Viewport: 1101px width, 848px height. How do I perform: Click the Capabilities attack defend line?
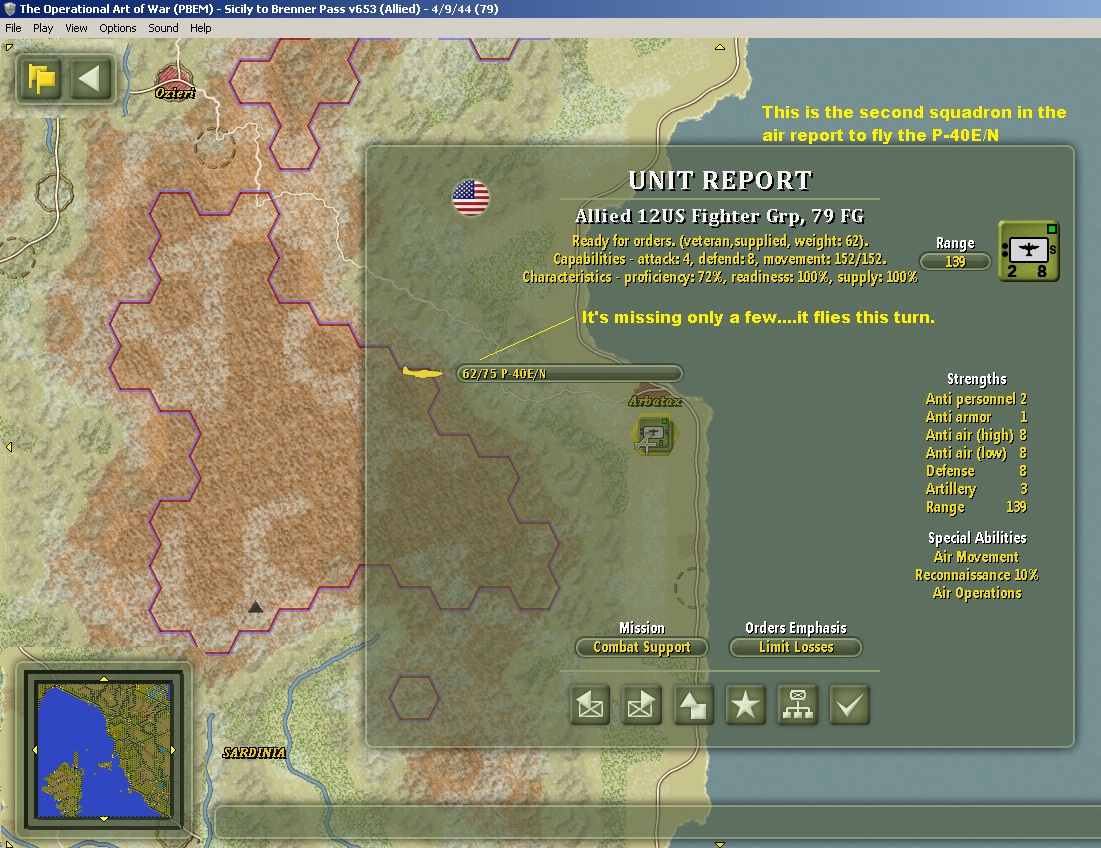(720, 259)
